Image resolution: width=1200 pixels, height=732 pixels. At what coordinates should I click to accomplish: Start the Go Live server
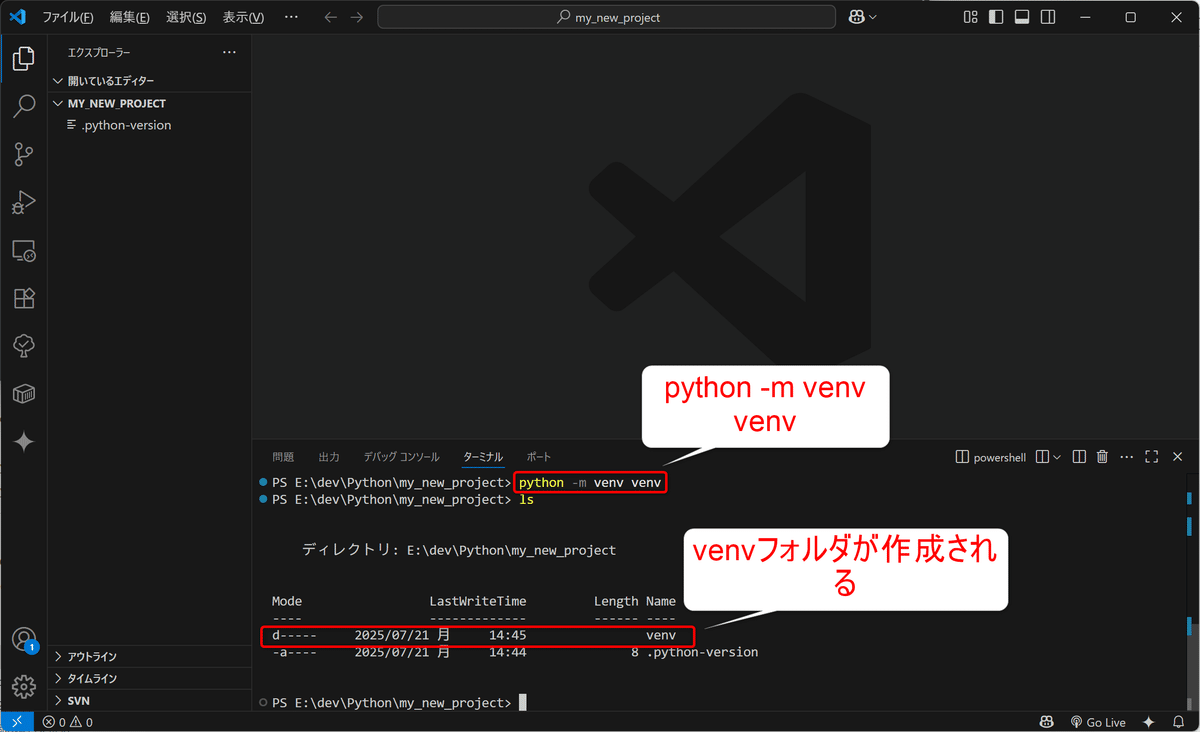point(1098,721)
